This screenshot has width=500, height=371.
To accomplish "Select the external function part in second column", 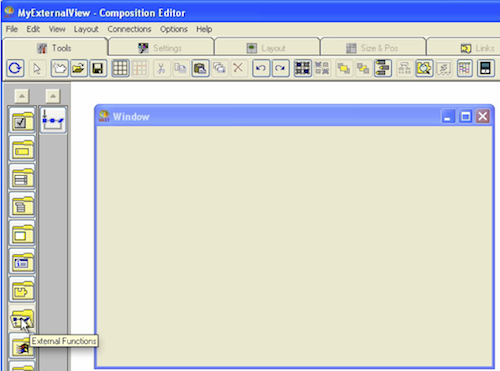I will (x=53, y=120).
